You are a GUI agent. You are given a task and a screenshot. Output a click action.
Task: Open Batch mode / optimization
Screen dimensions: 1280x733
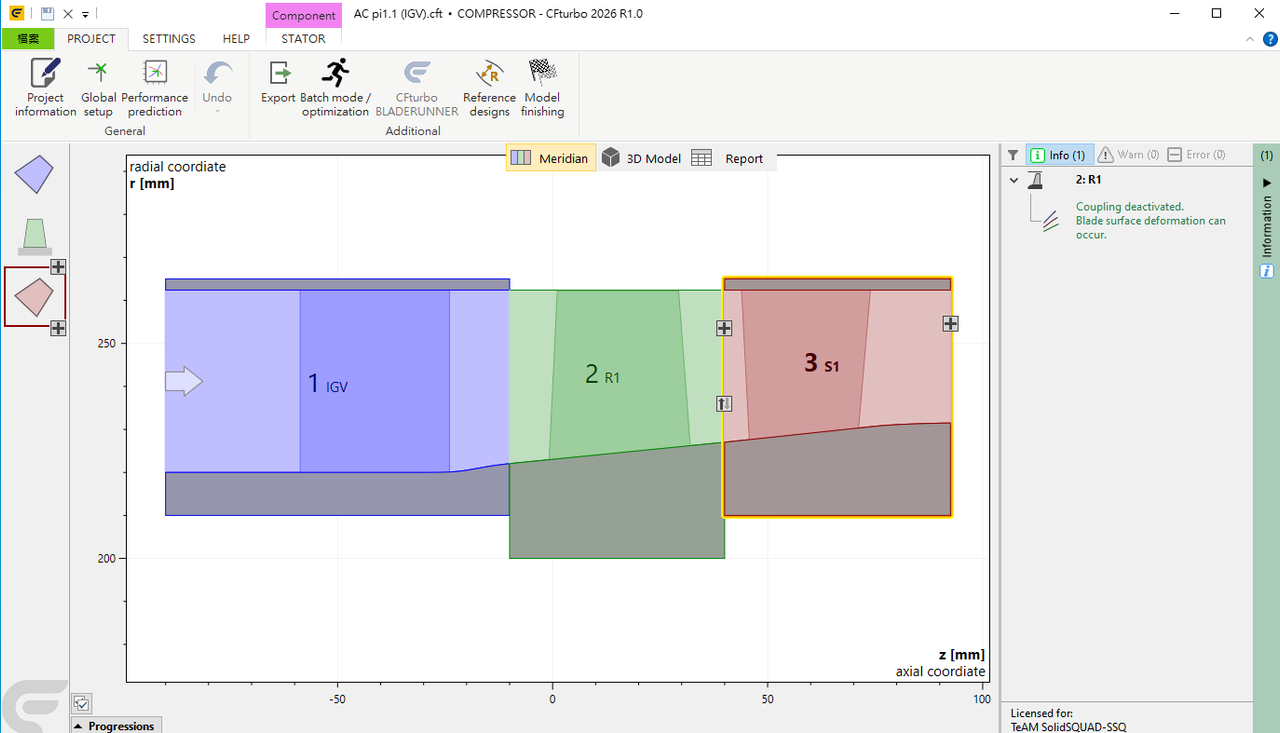[x=335, y=88]
